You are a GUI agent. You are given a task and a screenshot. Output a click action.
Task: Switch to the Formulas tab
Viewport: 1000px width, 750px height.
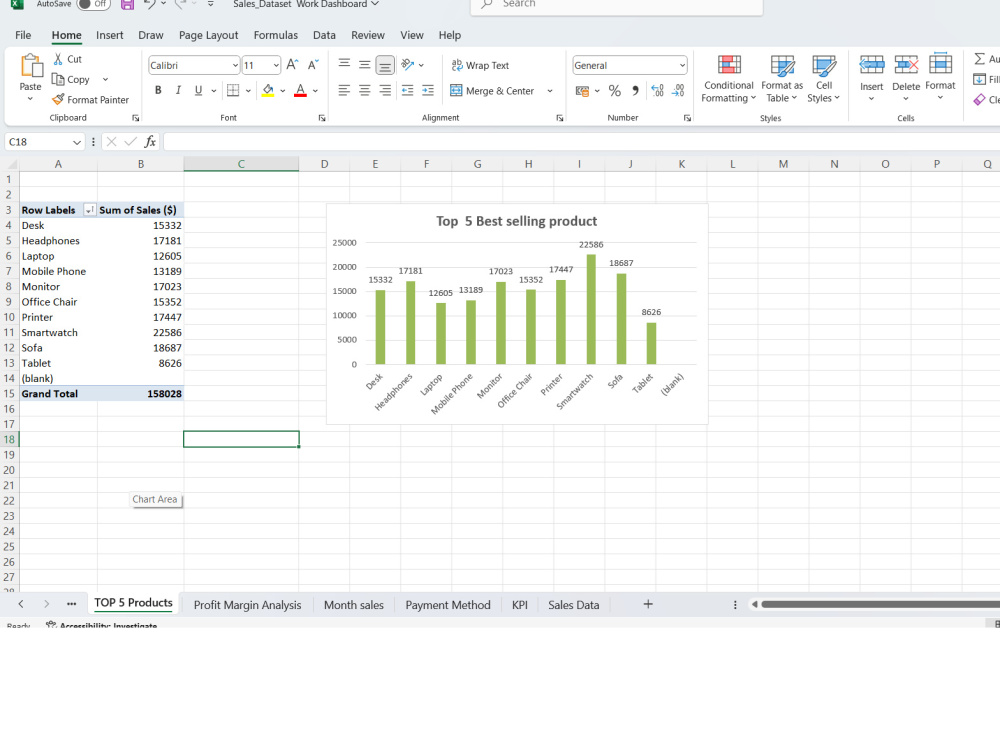pyautogui.click(x=276, y=35)
